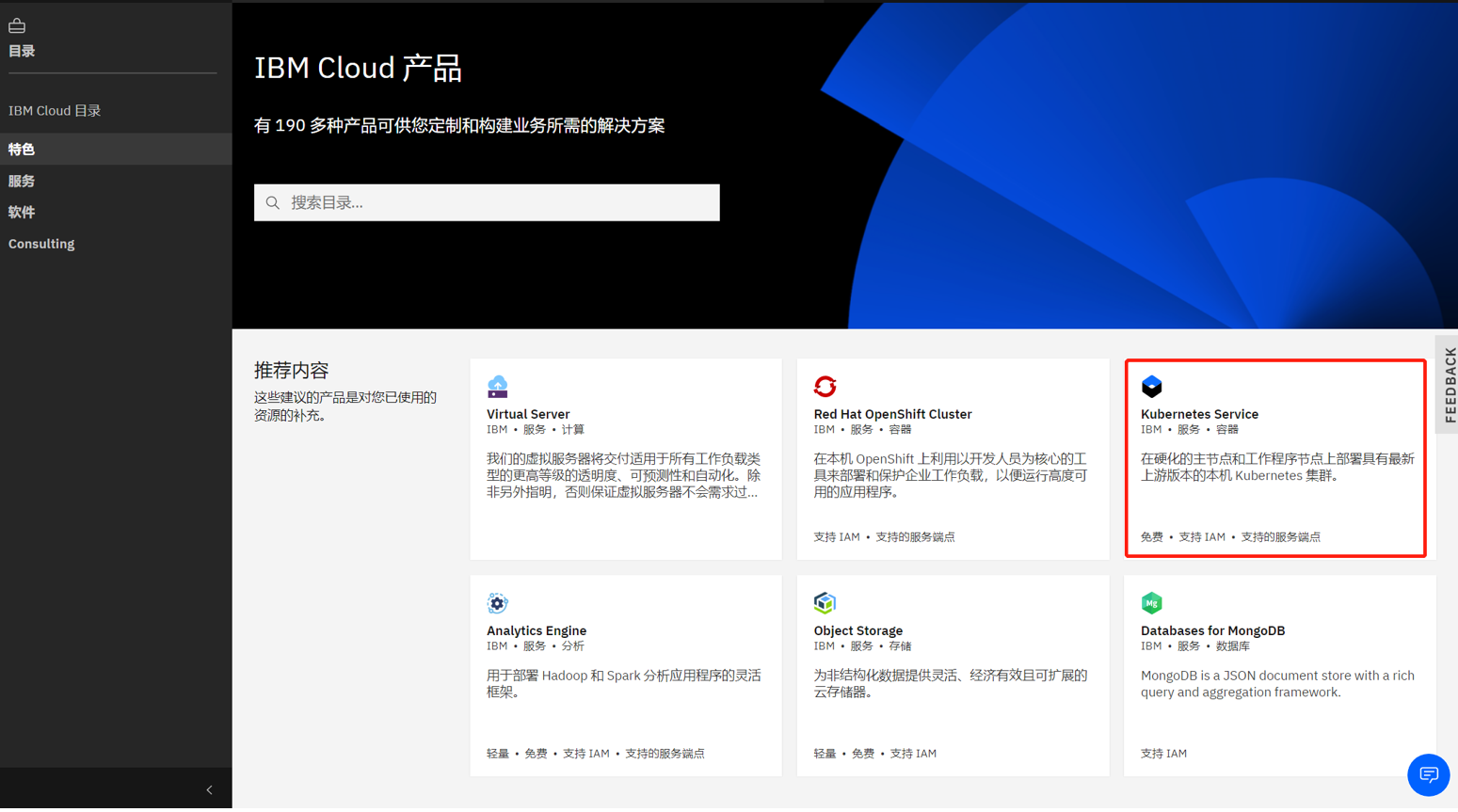
Task: Click the catalog briefcase icon at top left
Action: 17,25
